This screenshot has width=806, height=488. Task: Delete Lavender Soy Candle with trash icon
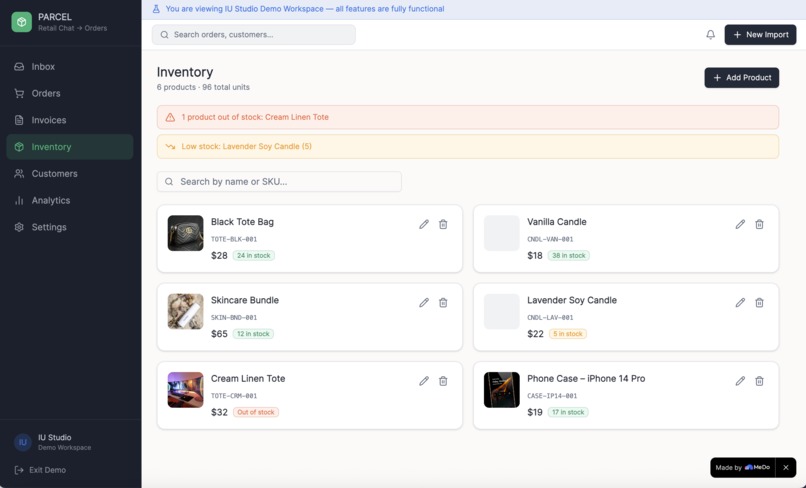759,302
